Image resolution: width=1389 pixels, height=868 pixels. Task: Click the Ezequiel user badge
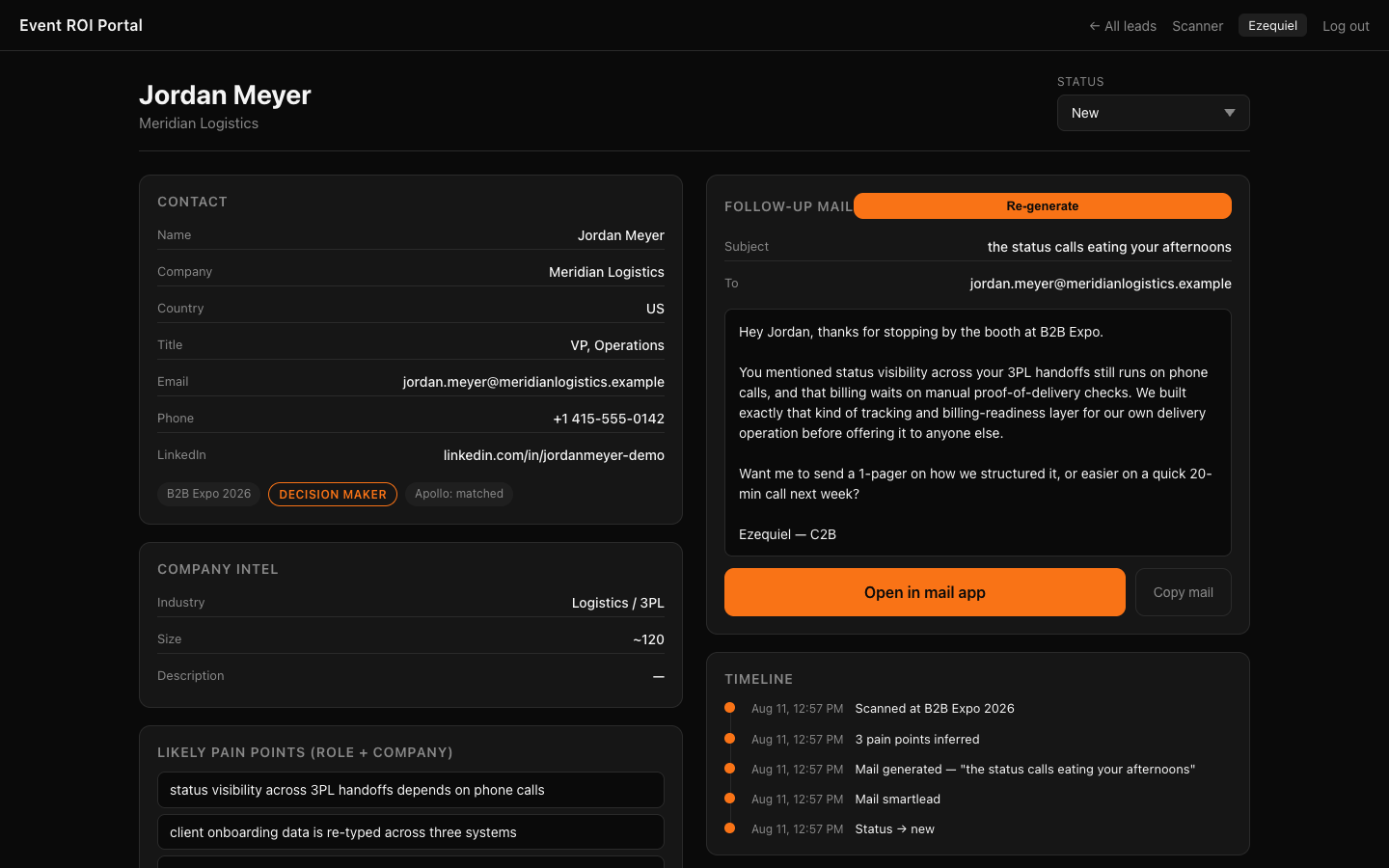(x=1272, y=26)
